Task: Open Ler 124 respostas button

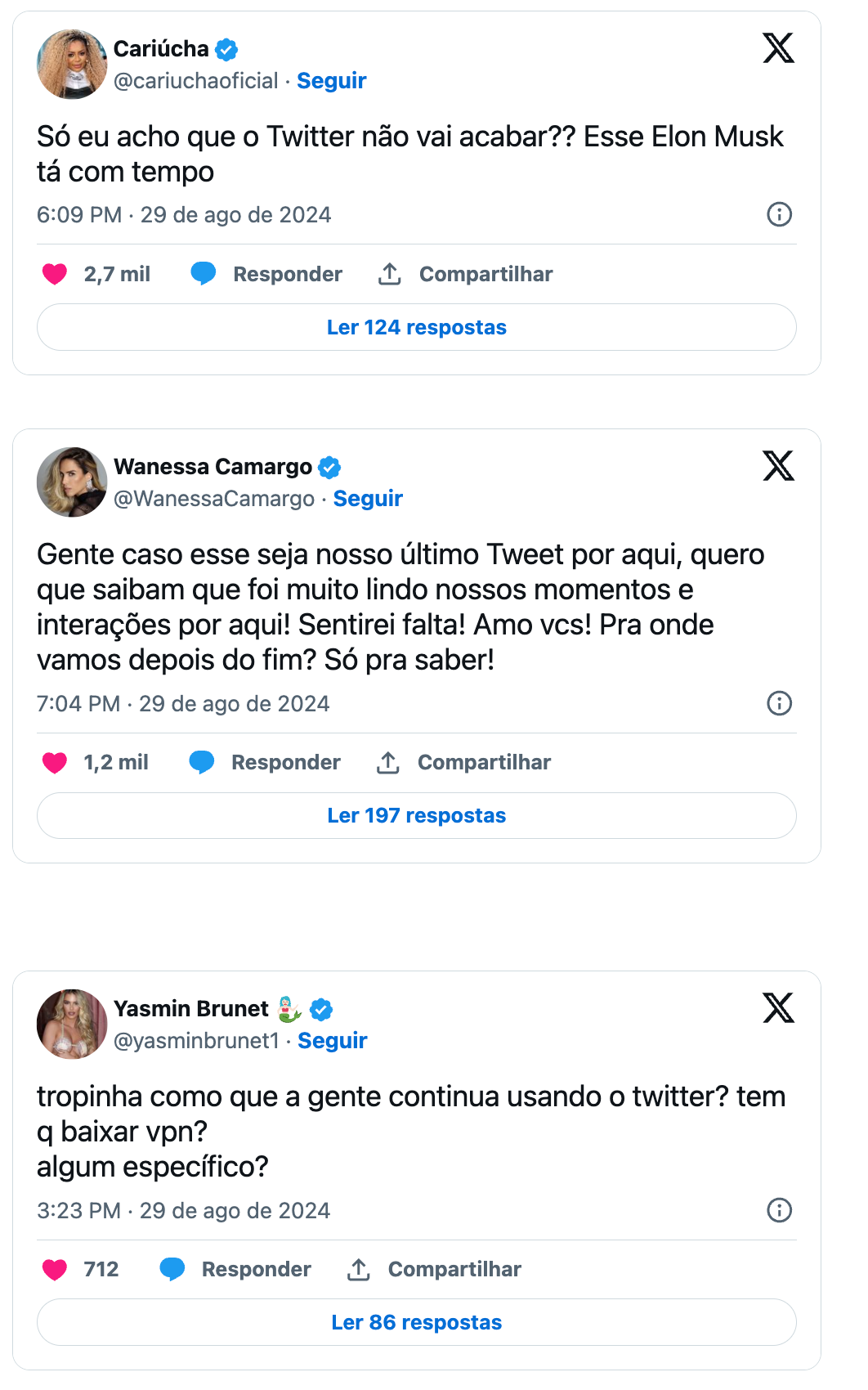Action: click(417, 327)
